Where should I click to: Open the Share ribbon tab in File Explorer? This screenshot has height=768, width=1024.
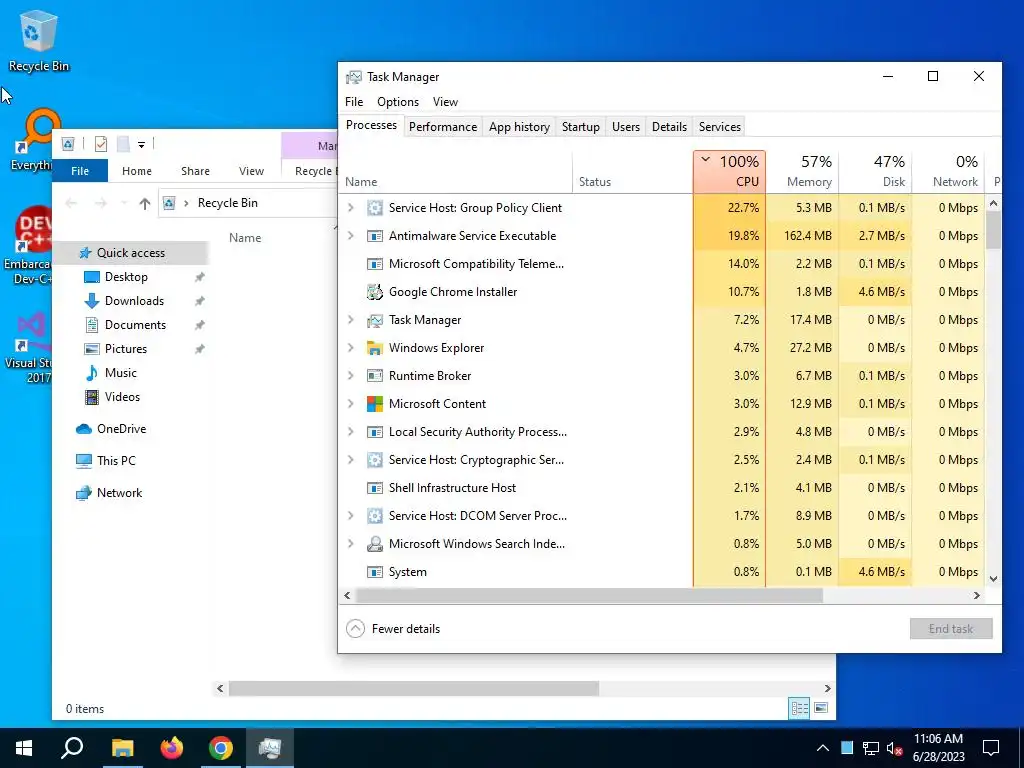195,171
